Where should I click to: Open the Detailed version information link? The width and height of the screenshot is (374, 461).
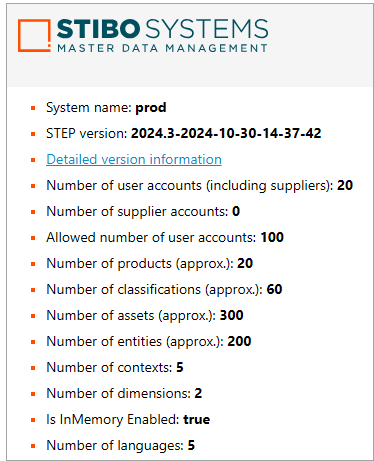coord(134,159)
